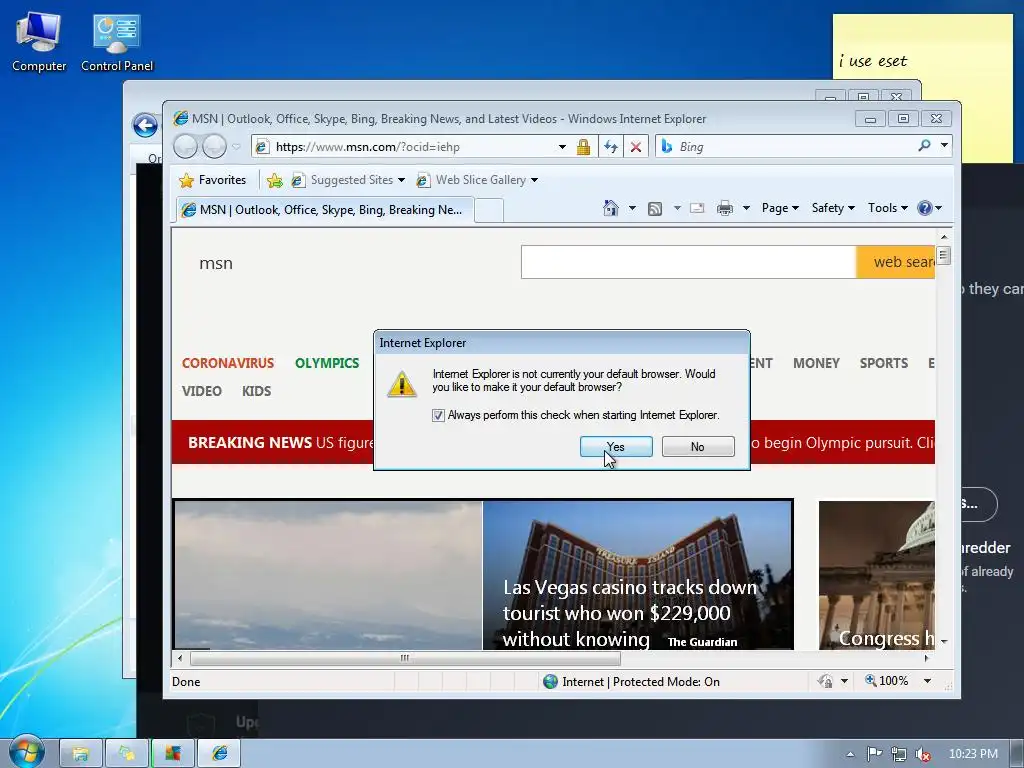Image resolution: width=1024 pixels, height=768 pixels.
Task: Click the MSN web search input field
Action: 688,262
